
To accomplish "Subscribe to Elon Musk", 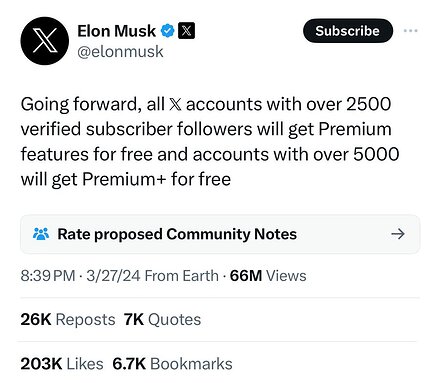I will point(348,31).
